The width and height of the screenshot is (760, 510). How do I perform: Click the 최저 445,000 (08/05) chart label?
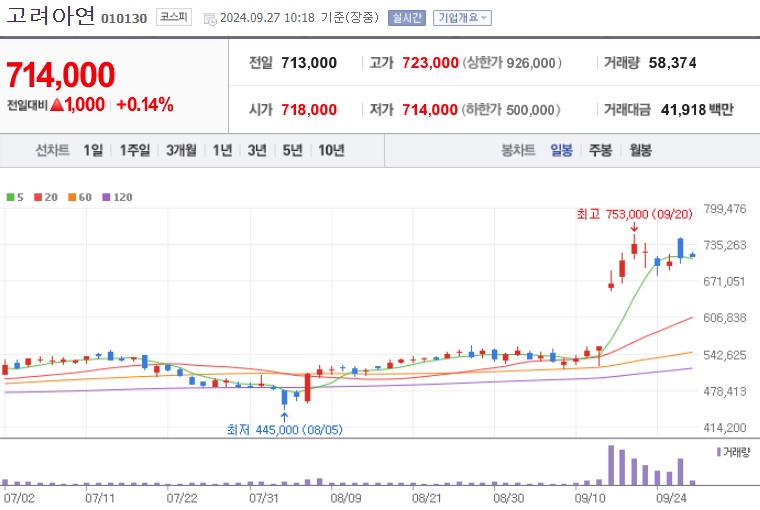285,430
